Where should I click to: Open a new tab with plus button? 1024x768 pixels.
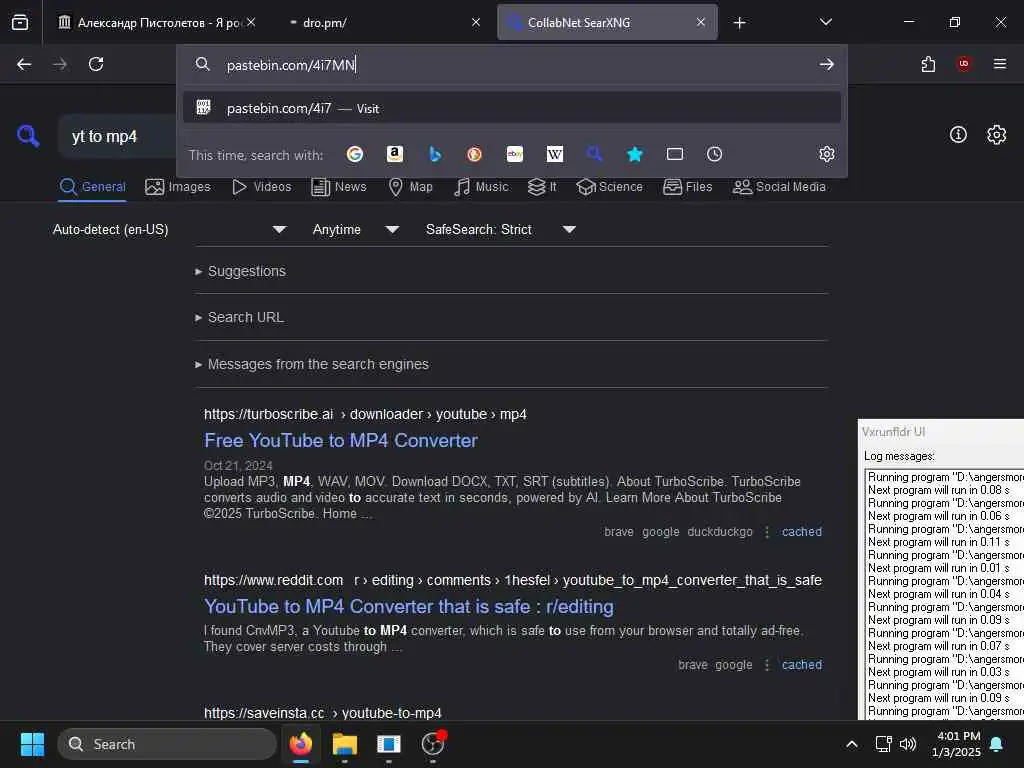pos(739,23)
